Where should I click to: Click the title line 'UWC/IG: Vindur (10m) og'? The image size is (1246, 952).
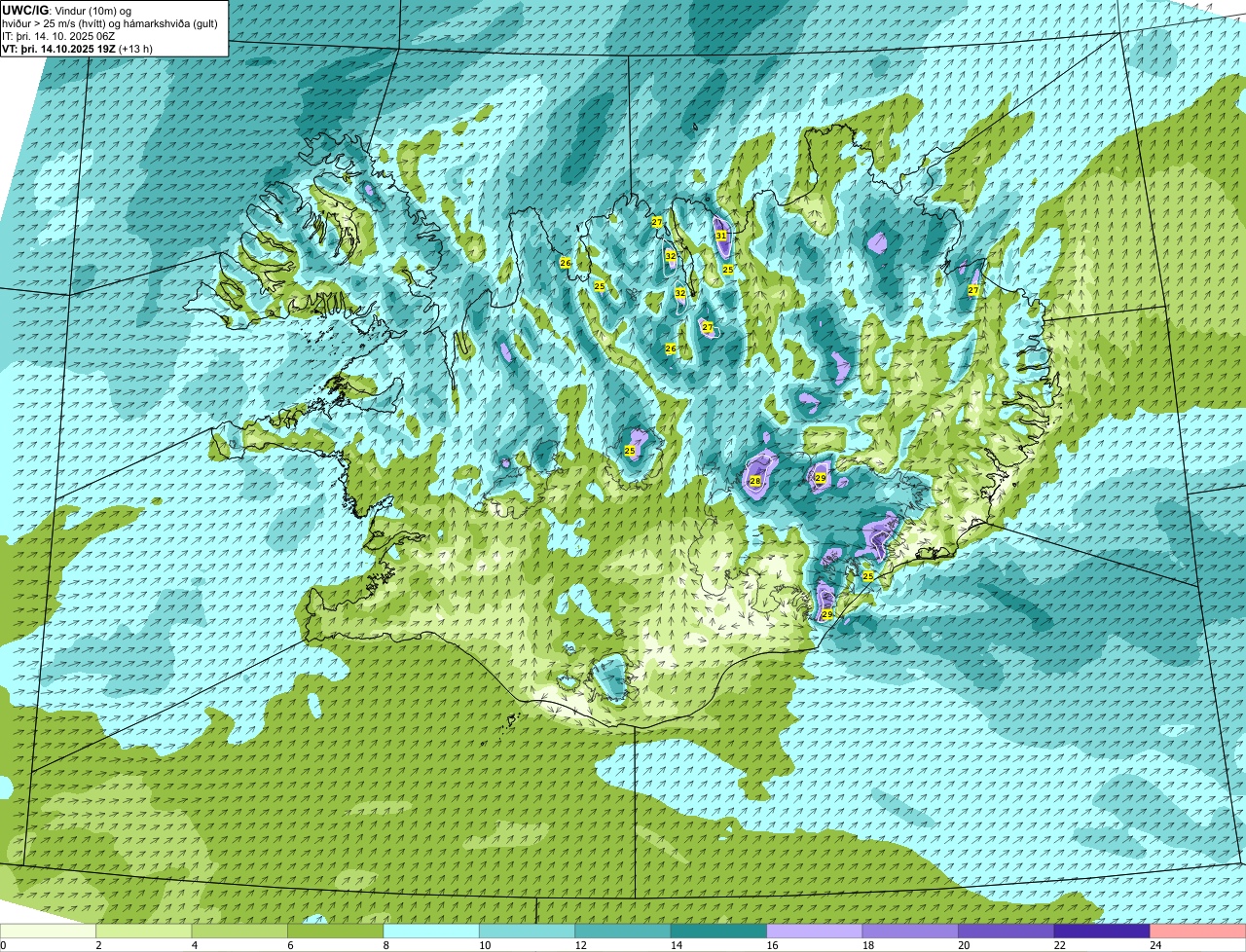(67, 11)
